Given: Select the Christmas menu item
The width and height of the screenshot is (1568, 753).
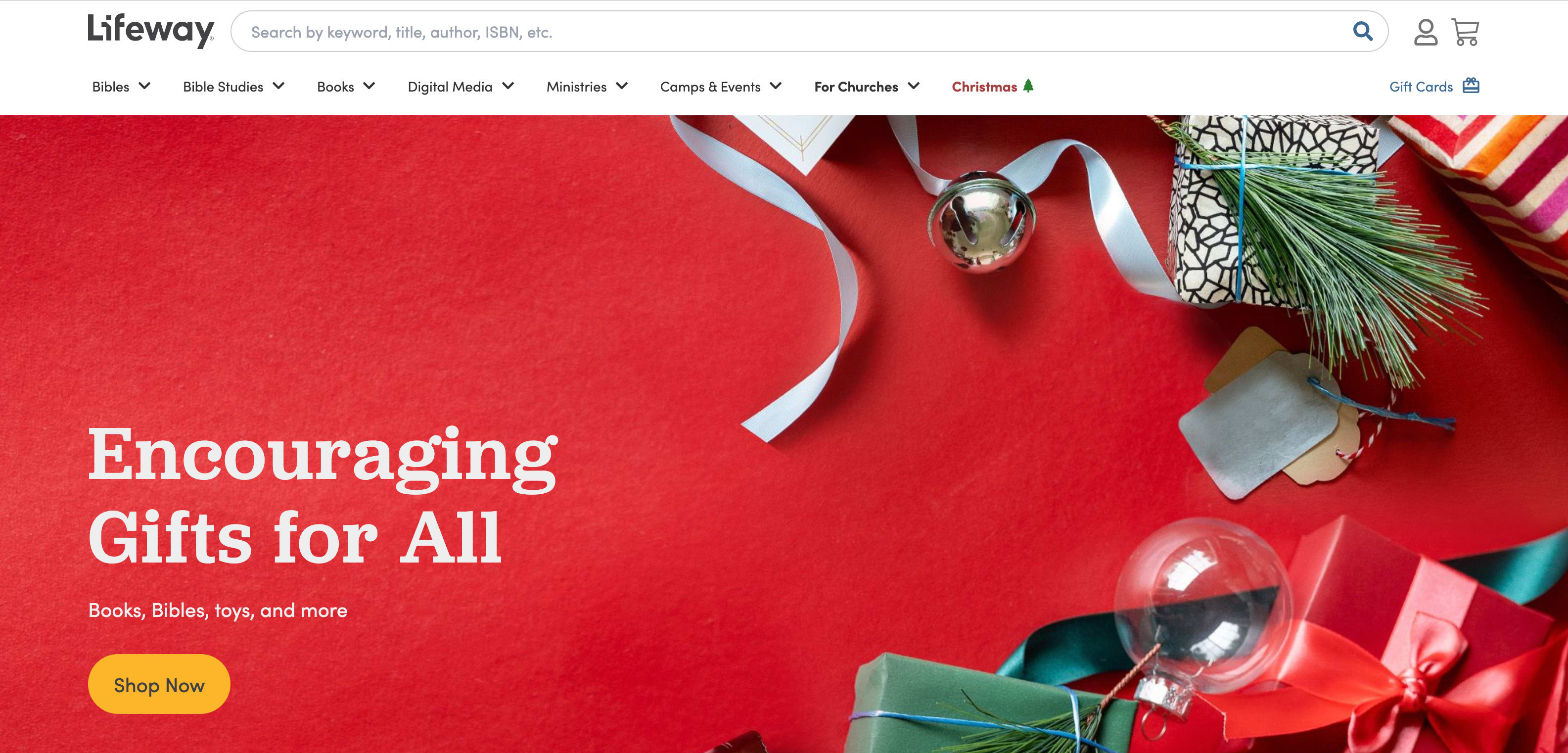Looking at the screenshot, I should [x=984, y=87].
